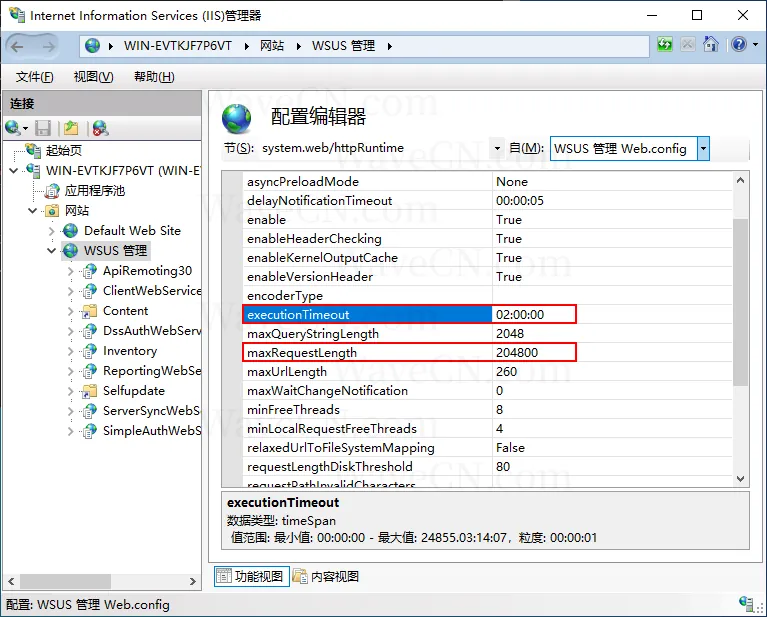Click the delayNotificationTimeout value 00:00:05

(519, 201)
